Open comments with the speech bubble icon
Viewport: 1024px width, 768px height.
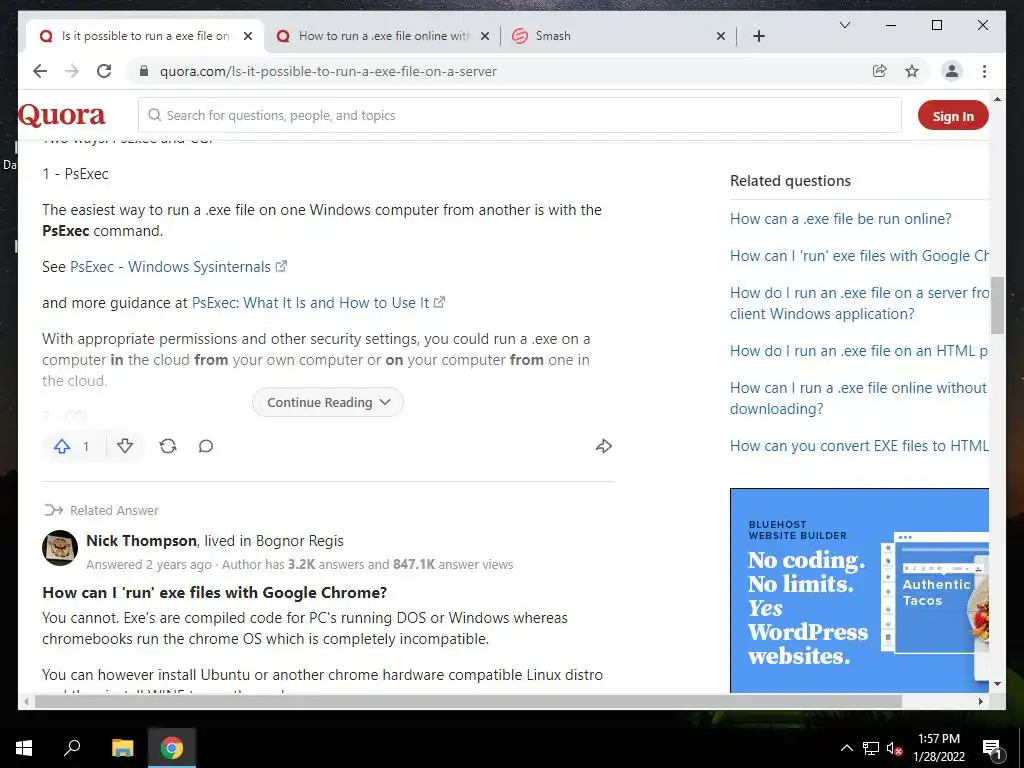click(x=206, y=447)
